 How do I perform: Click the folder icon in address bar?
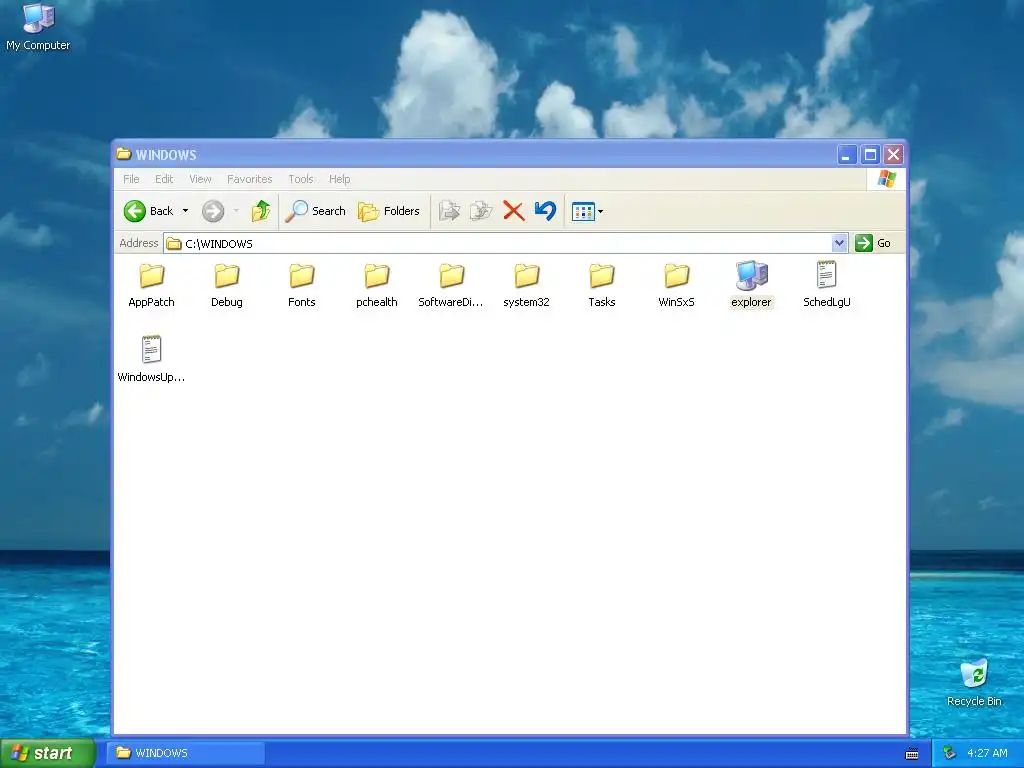(x=174, y=244)
